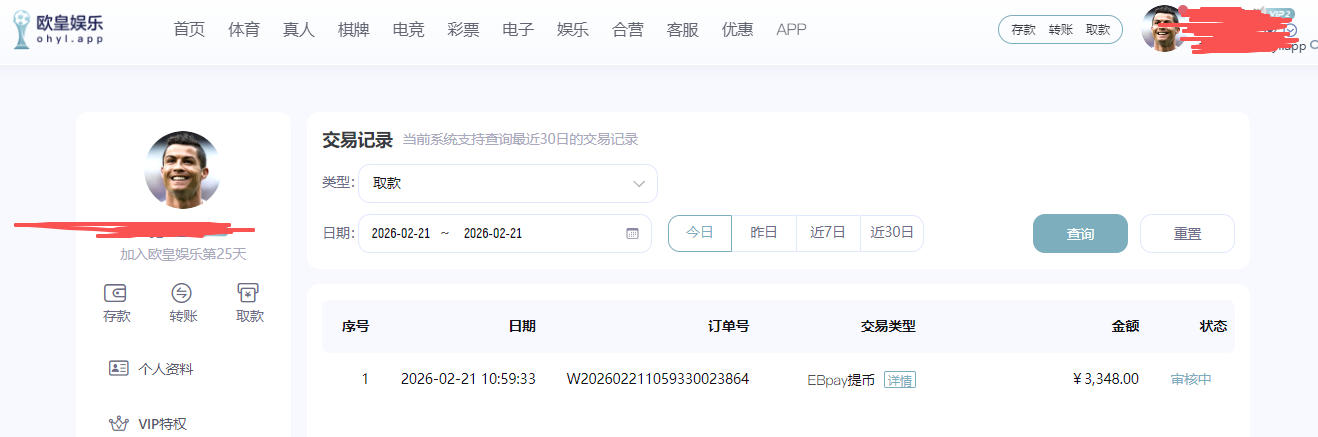Select the 昨日 date range option
Screen dimensions: 1318x437
[764, 233]
